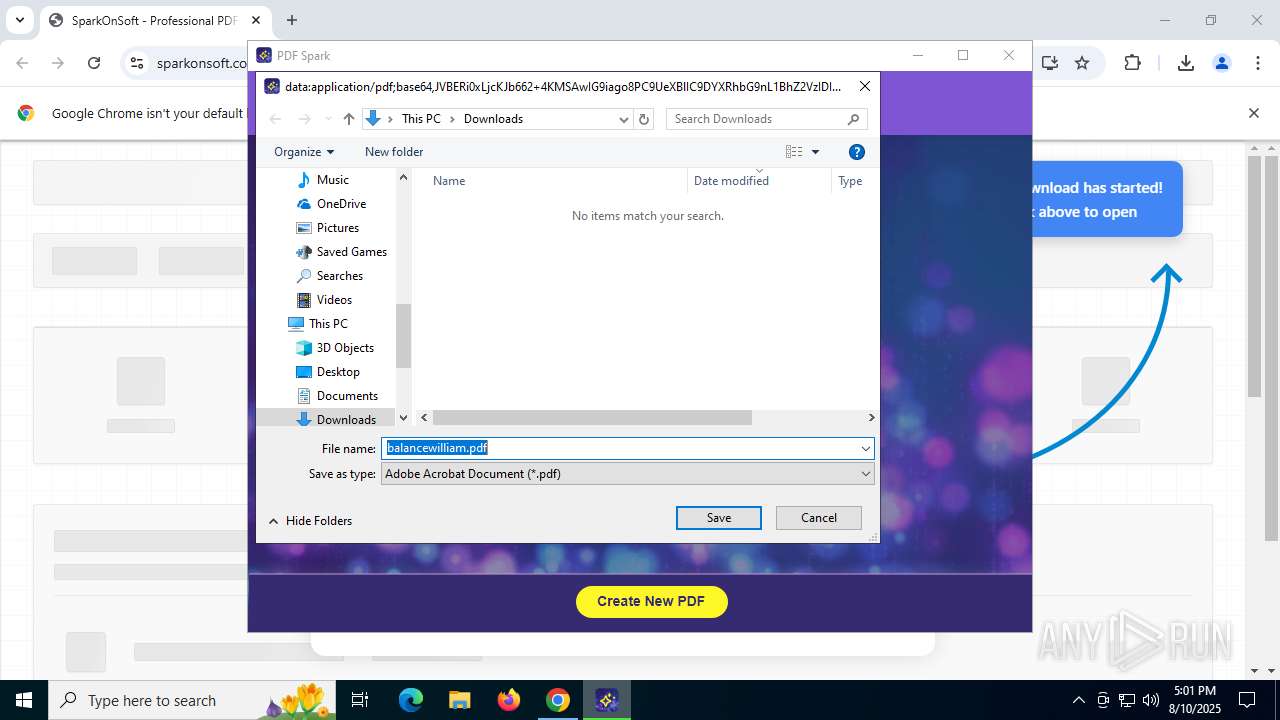Click the horizontal scrollbar in file list
The width and height of the screenshot is (1280, 720).
coord(591,418)
